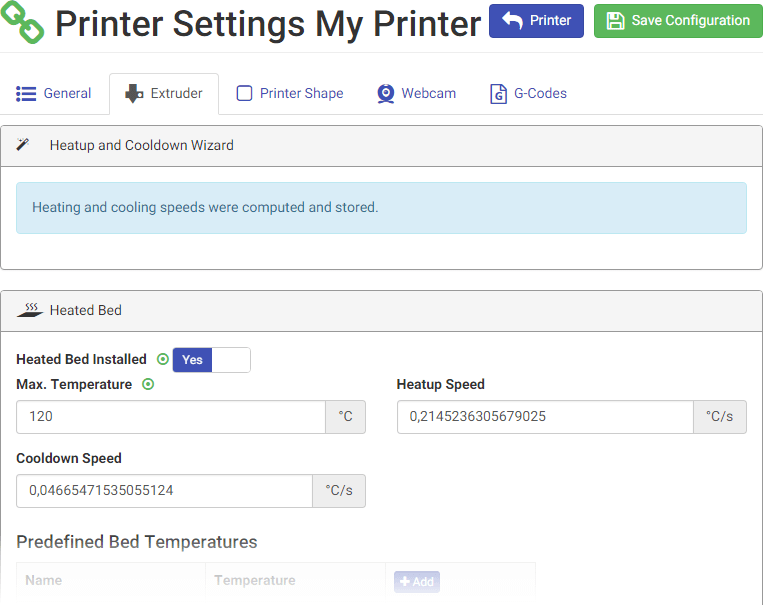
Task: Click the list icon on General tab
Action: 26,94
